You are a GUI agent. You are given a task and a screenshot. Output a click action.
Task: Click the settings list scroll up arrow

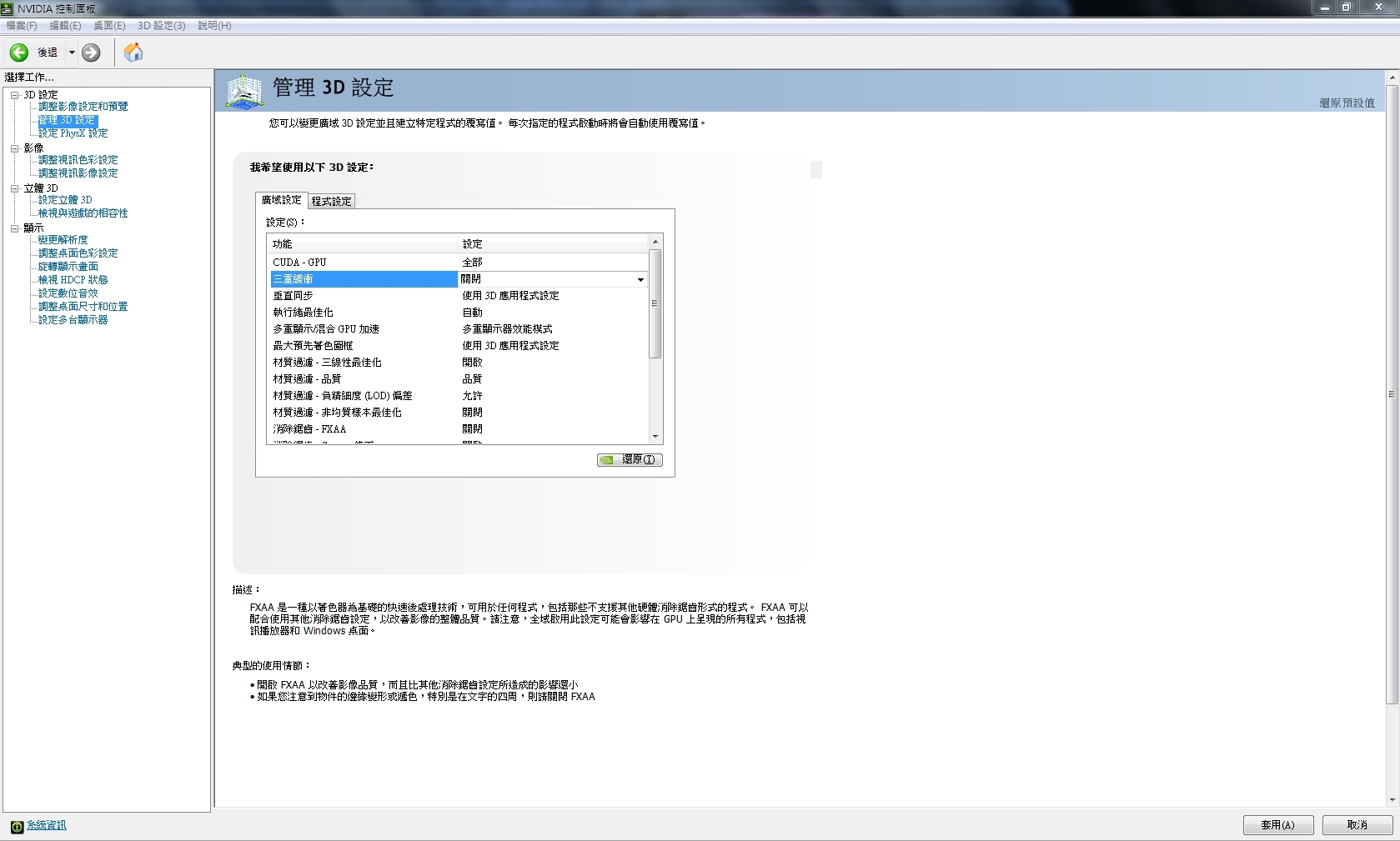655,242
